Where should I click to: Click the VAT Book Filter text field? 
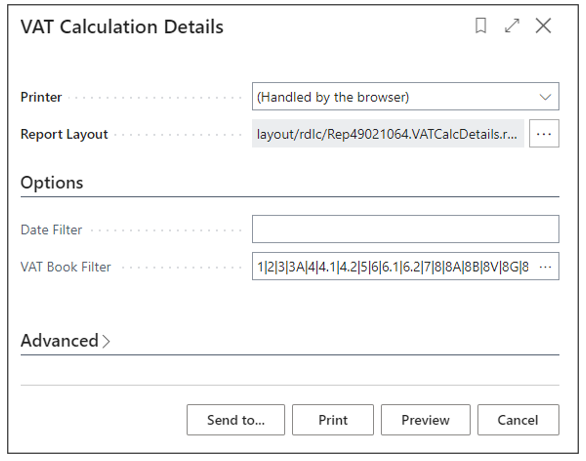pyautogui.click(x=394, y=266)
